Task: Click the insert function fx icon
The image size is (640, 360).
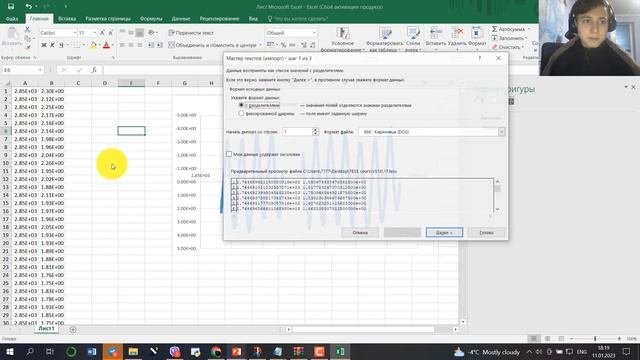Action: pos(94,70)
